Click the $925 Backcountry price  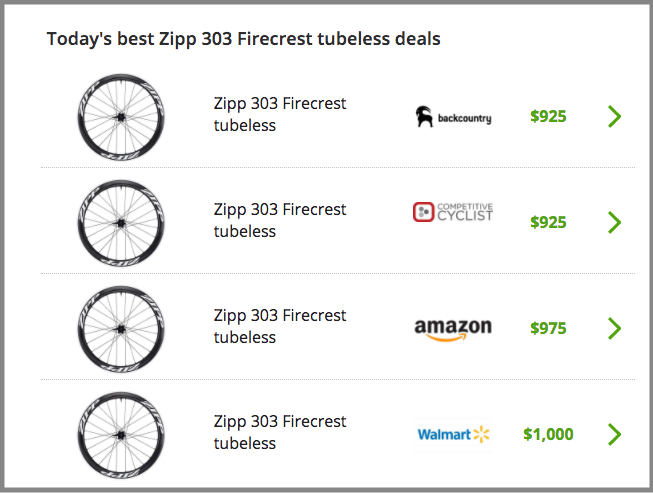point(548,116)
